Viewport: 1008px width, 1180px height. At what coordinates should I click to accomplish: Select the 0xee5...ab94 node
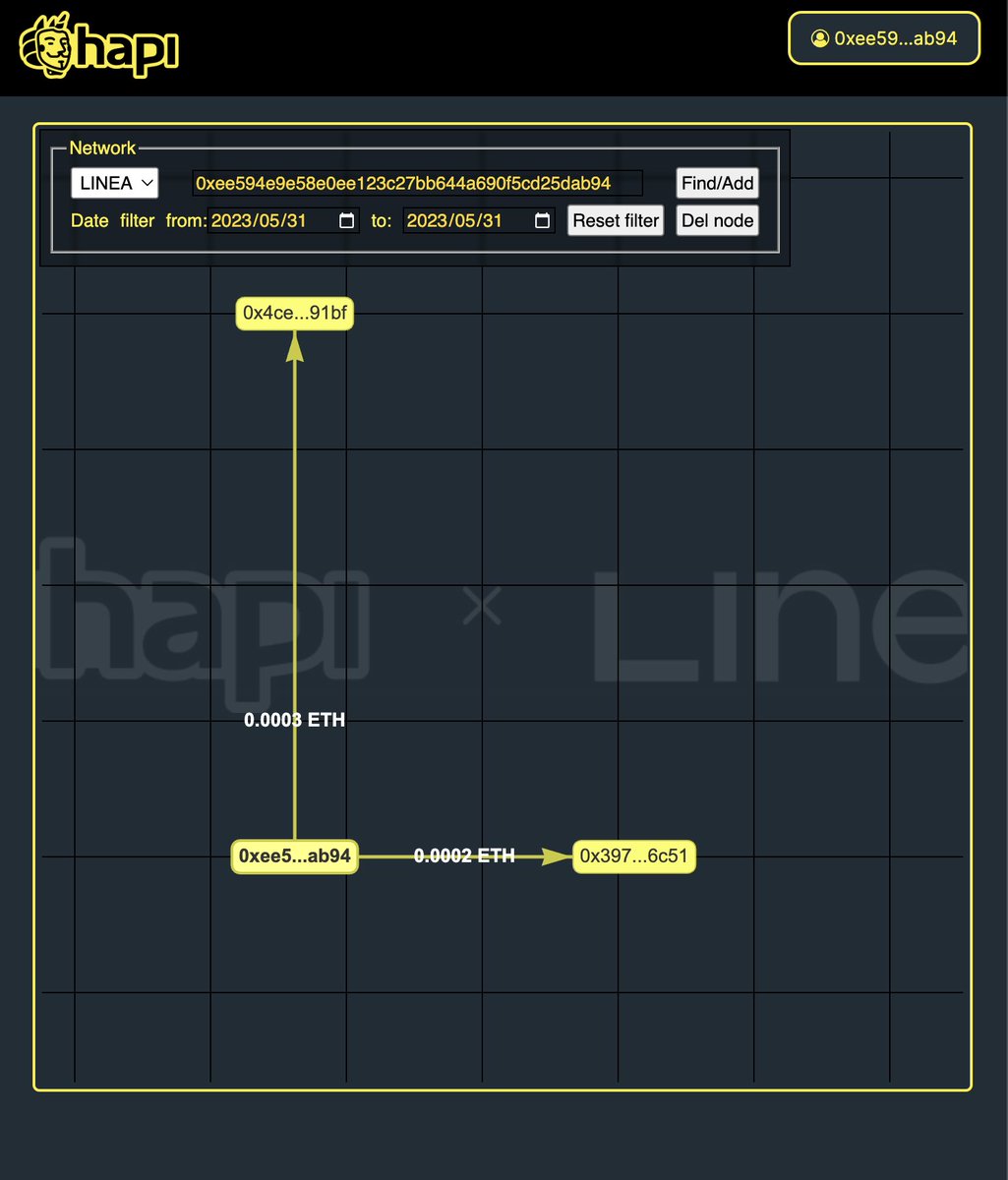tap(295, 856)
